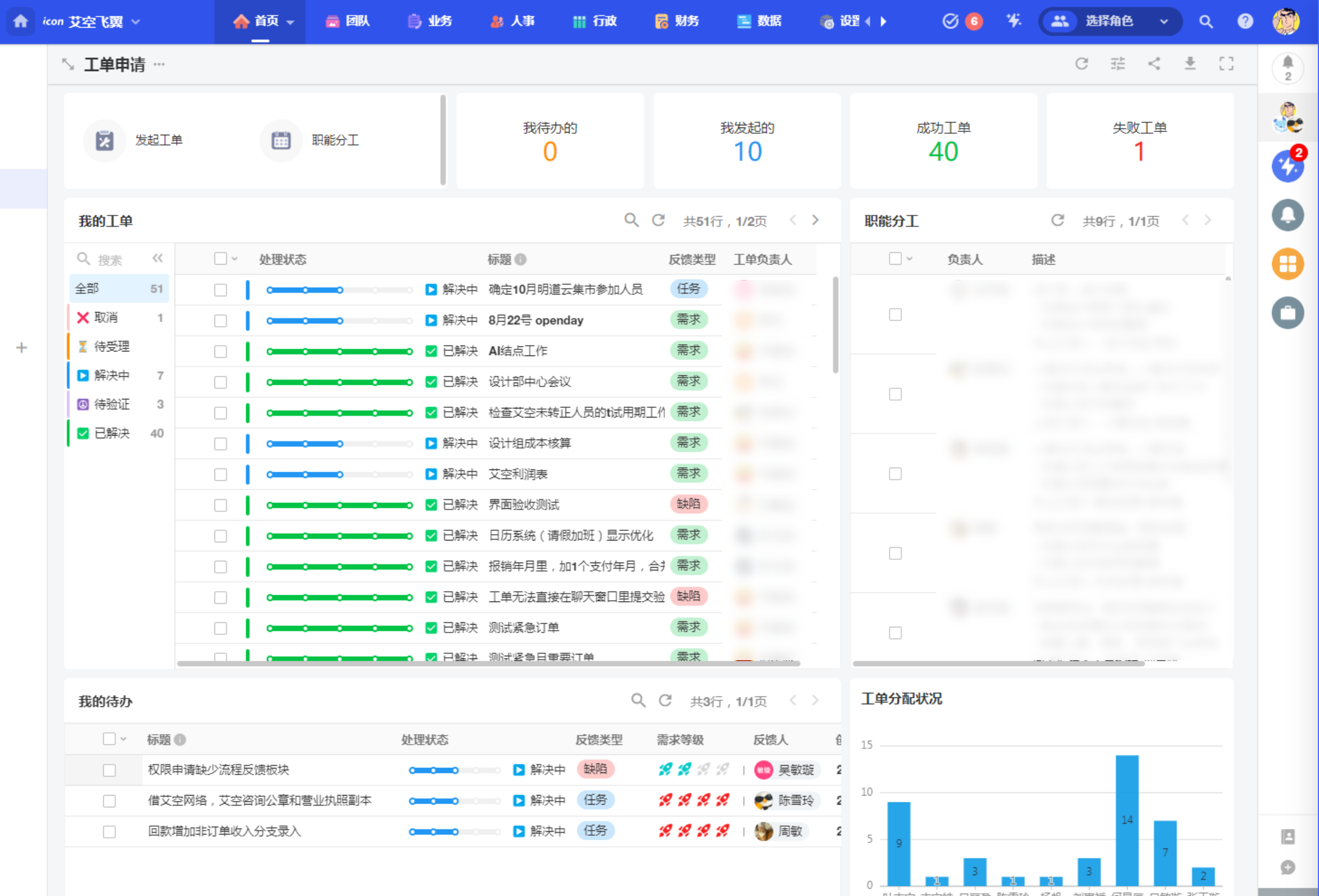Open the 选择角色 dropdown

[x=1110, y=21]
